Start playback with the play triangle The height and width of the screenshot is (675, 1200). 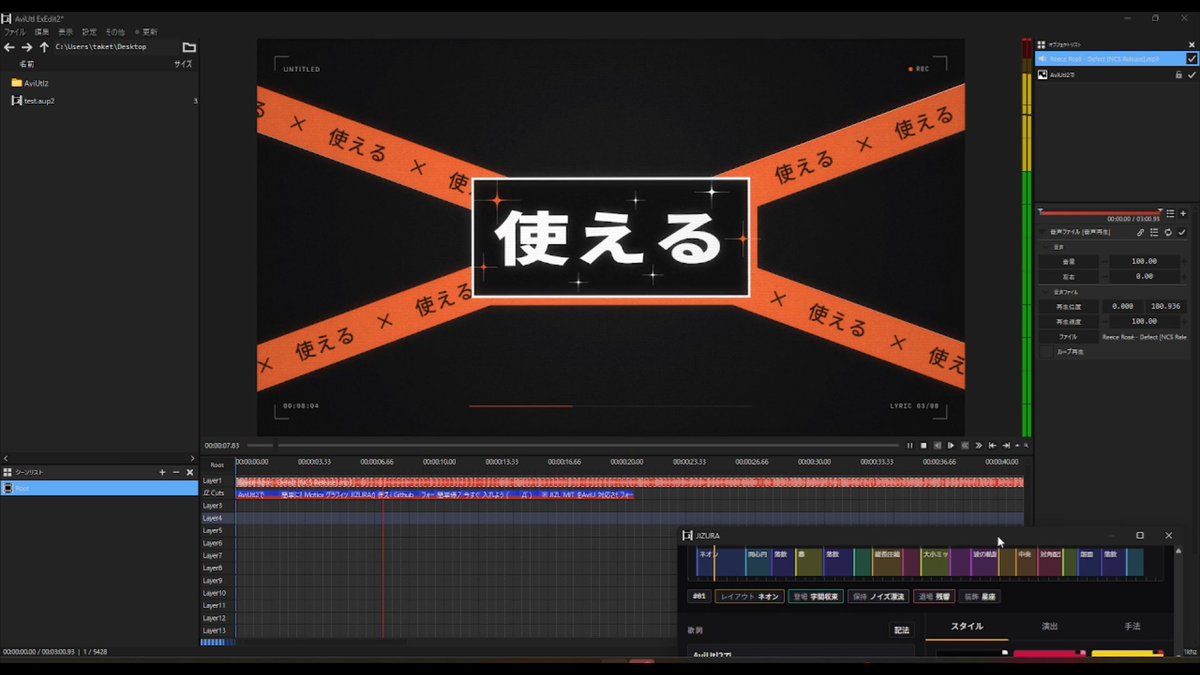pos(951,445)
